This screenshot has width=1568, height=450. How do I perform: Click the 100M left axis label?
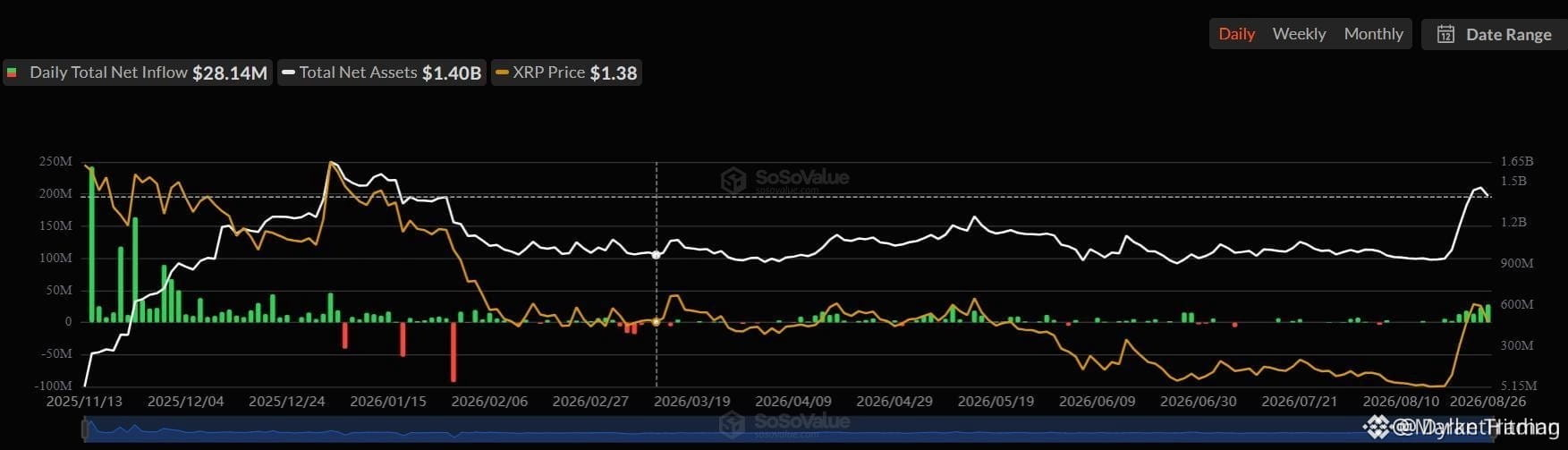point(55,258)
